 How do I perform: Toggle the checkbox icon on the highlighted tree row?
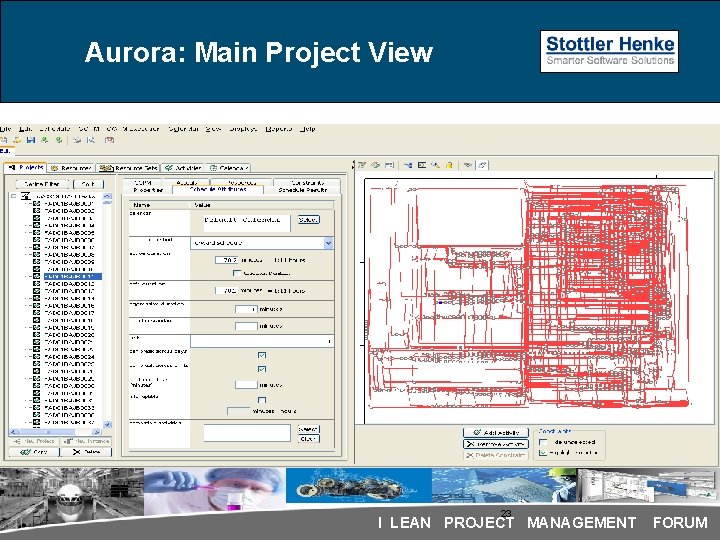36,276
